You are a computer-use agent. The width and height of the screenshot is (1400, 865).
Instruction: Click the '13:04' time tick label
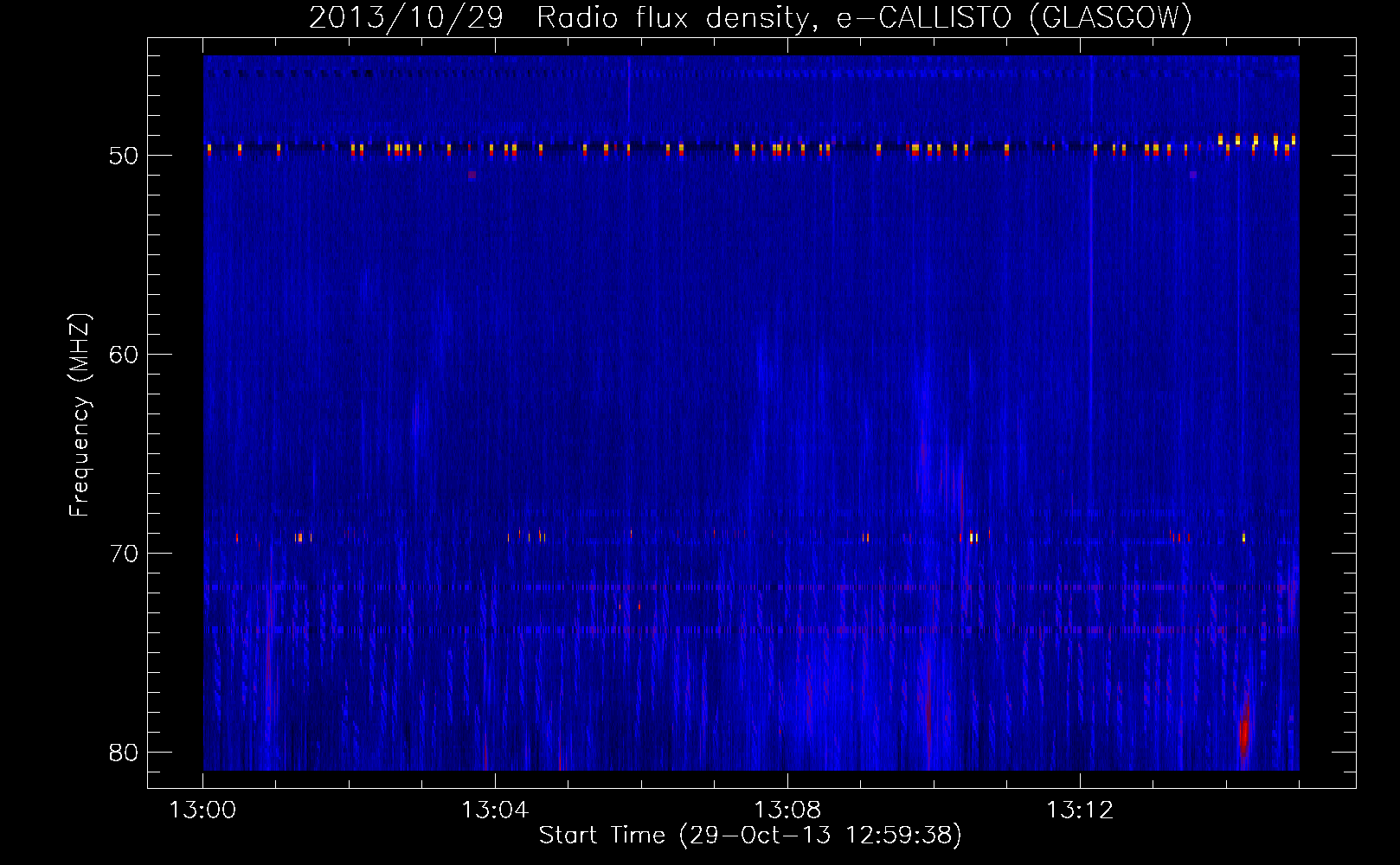click(495, 811)
